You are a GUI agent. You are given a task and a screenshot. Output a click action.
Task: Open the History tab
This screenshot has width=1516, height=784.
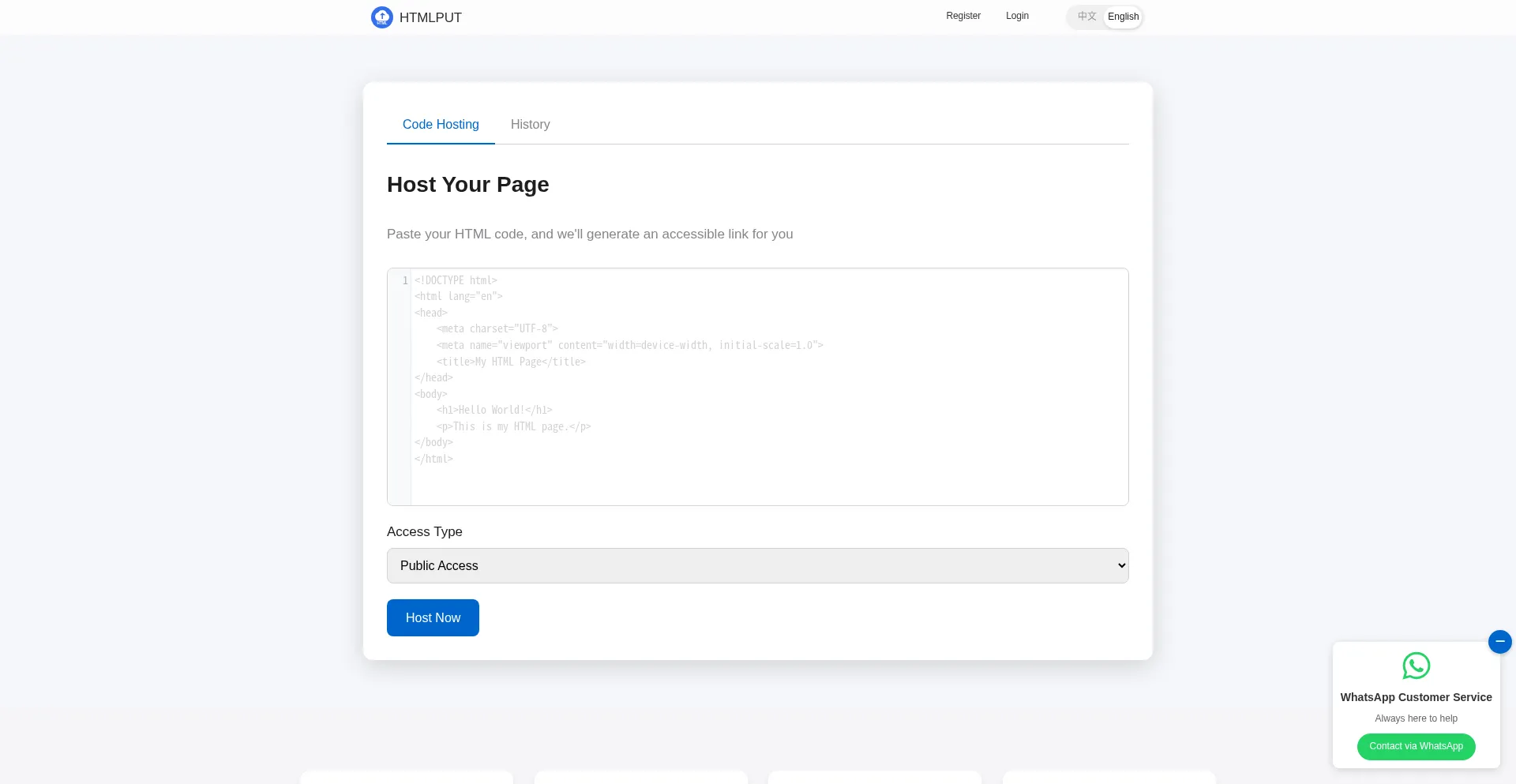pos(530,125)
